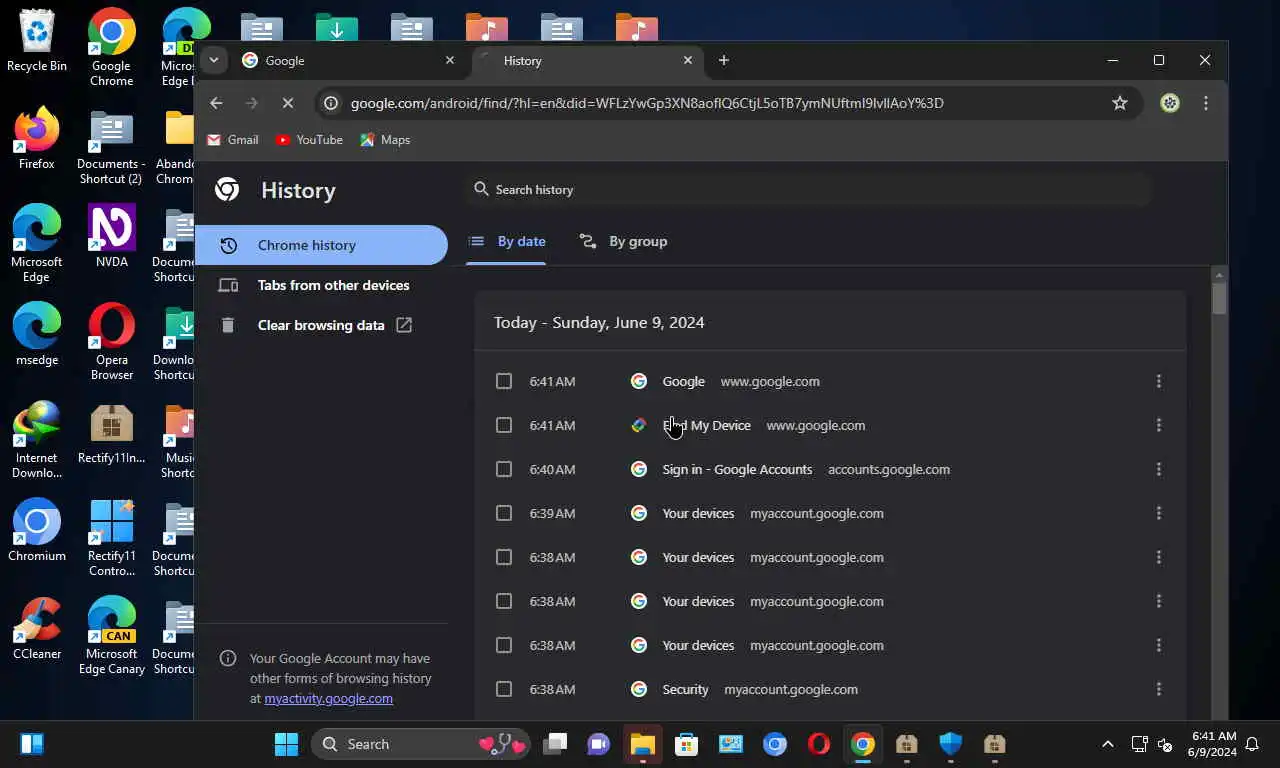Open myactivity.google.com link

pos(328,698)
